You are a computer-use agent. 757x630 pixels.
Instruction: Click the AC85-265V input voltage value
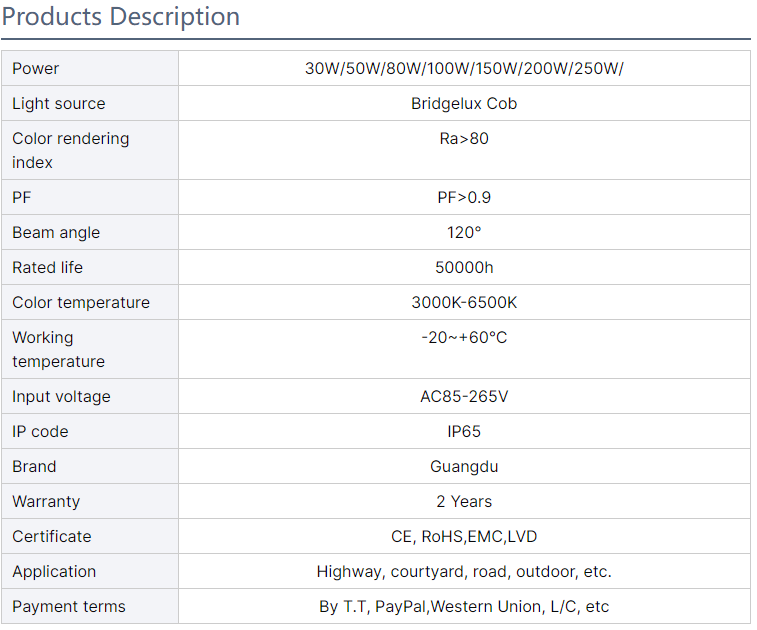464,397
